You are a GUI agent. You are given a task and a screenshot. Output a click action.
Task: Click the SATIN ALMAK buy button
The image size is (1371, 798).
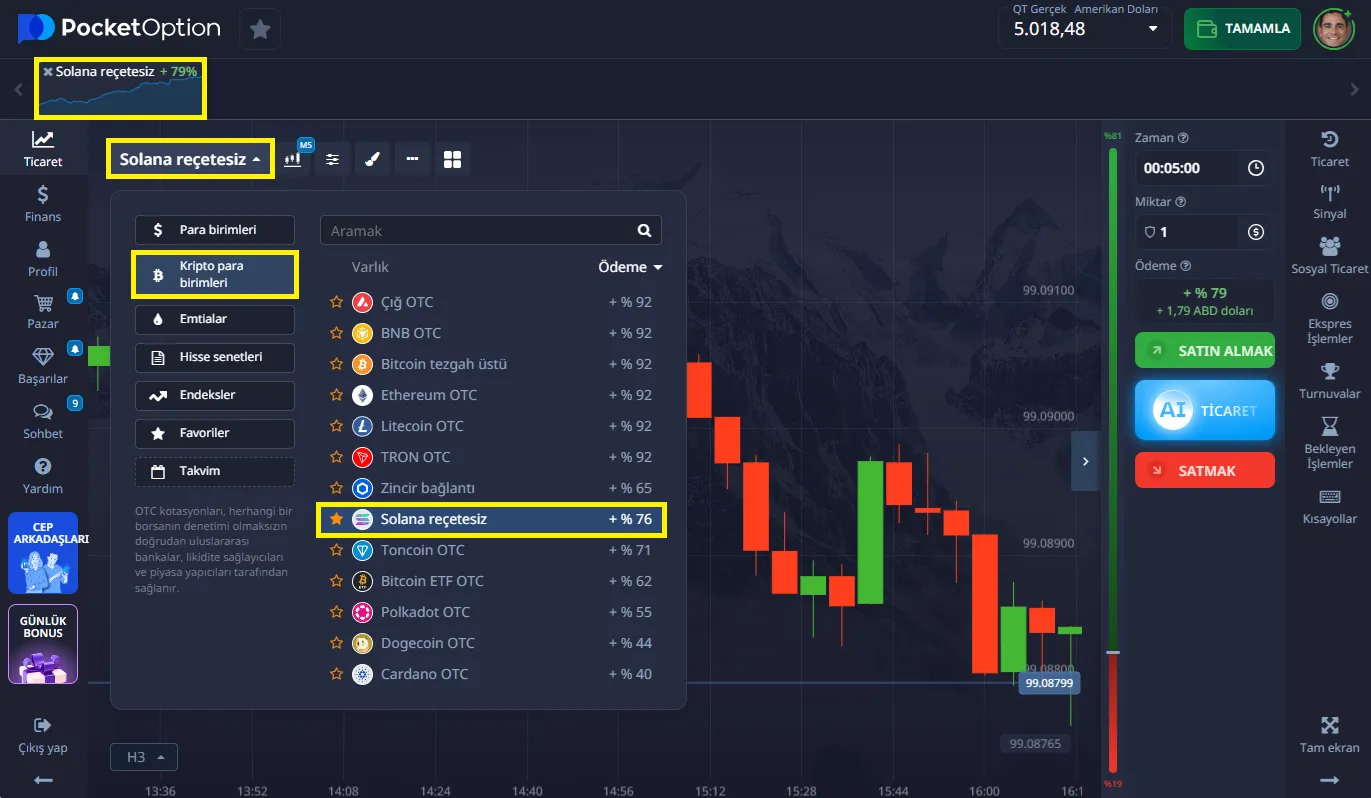[1205, 351]
